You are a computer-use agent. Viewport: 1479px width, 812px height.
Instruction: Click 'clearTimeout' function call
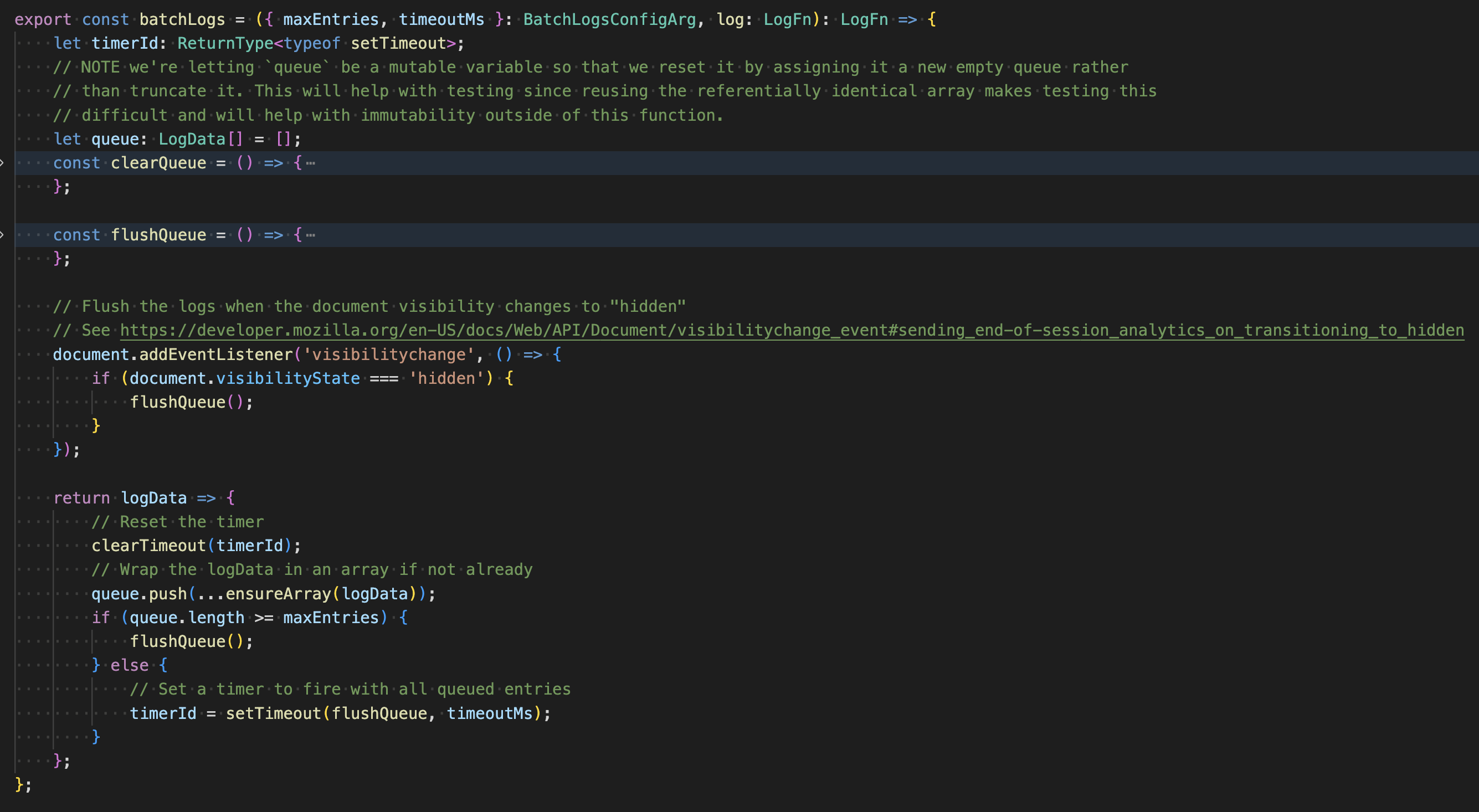click(x=148, y=546)
